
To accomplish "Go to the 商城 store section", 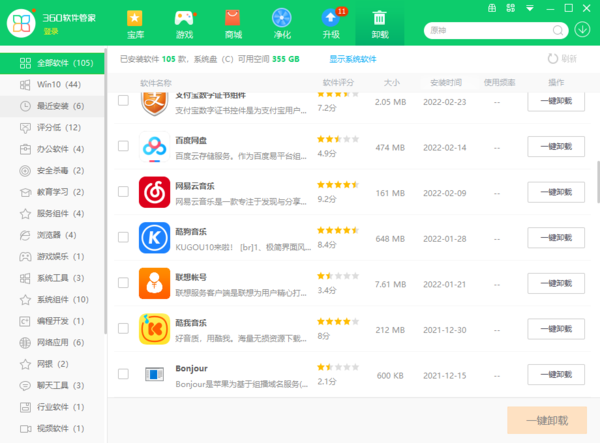I will point(233,23).
